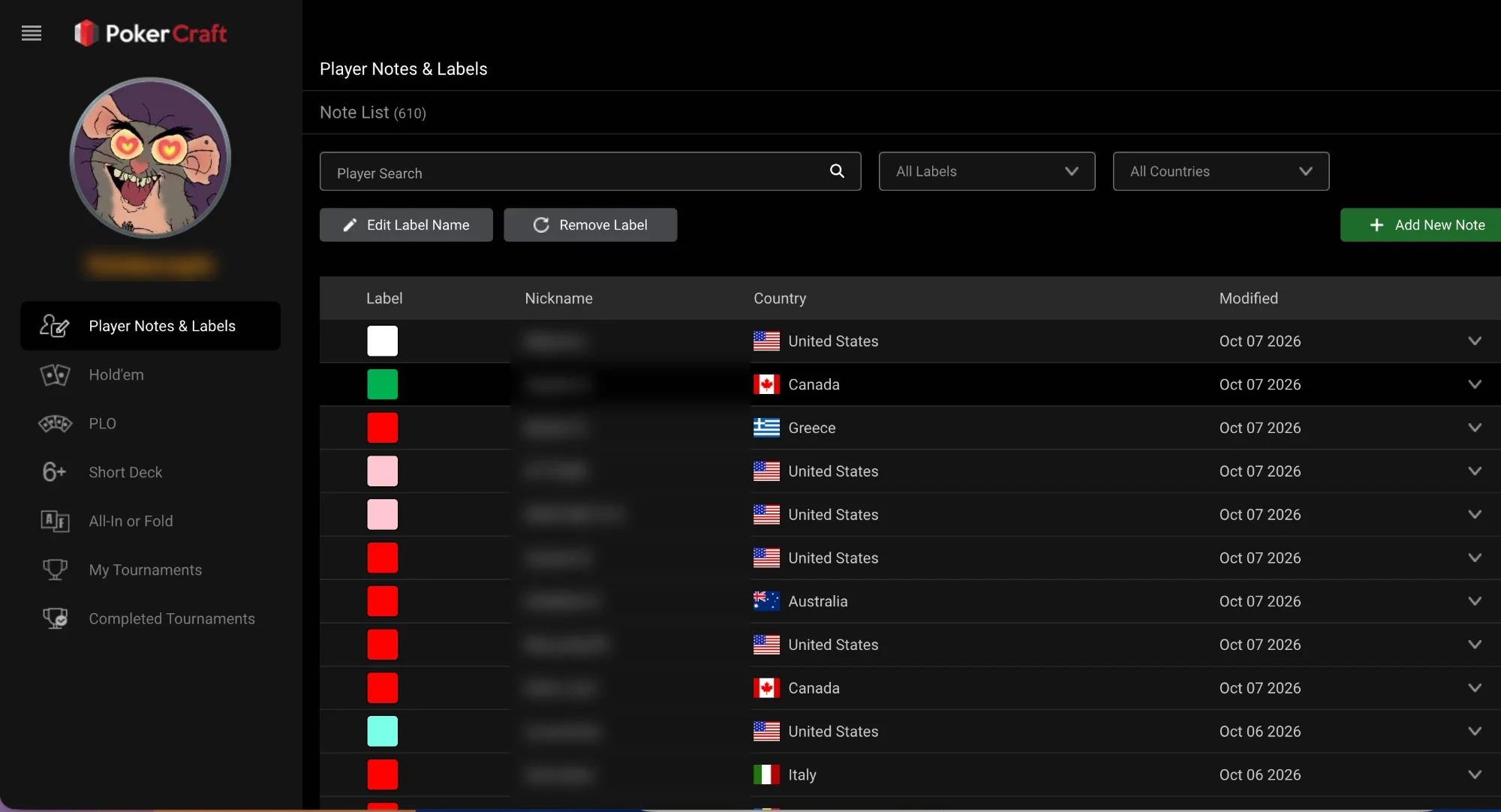Open My Tournaments section

(150, 570)
